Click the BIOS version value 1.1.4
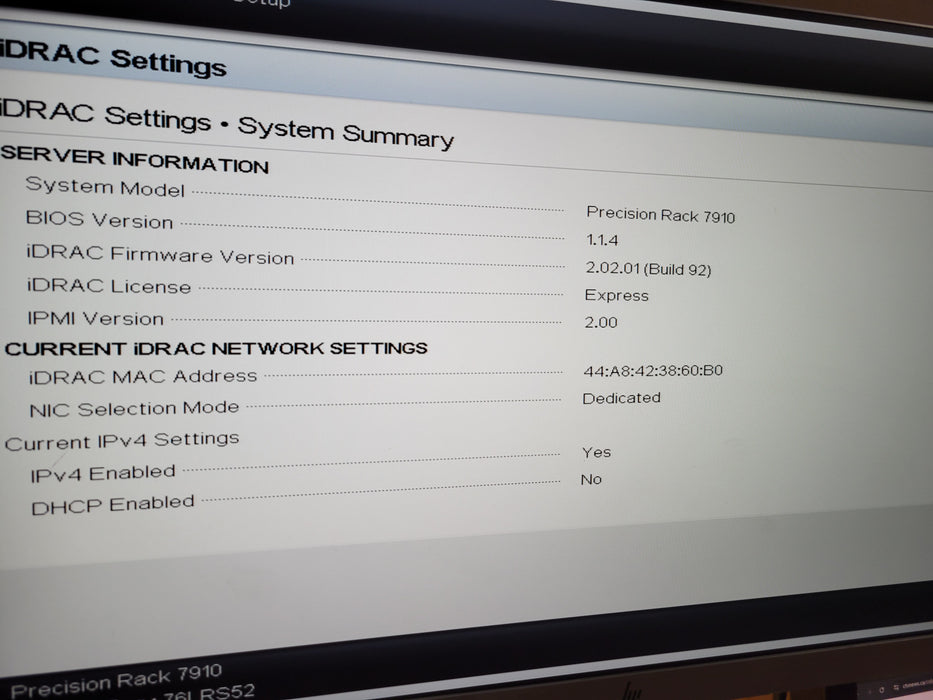 602,240
